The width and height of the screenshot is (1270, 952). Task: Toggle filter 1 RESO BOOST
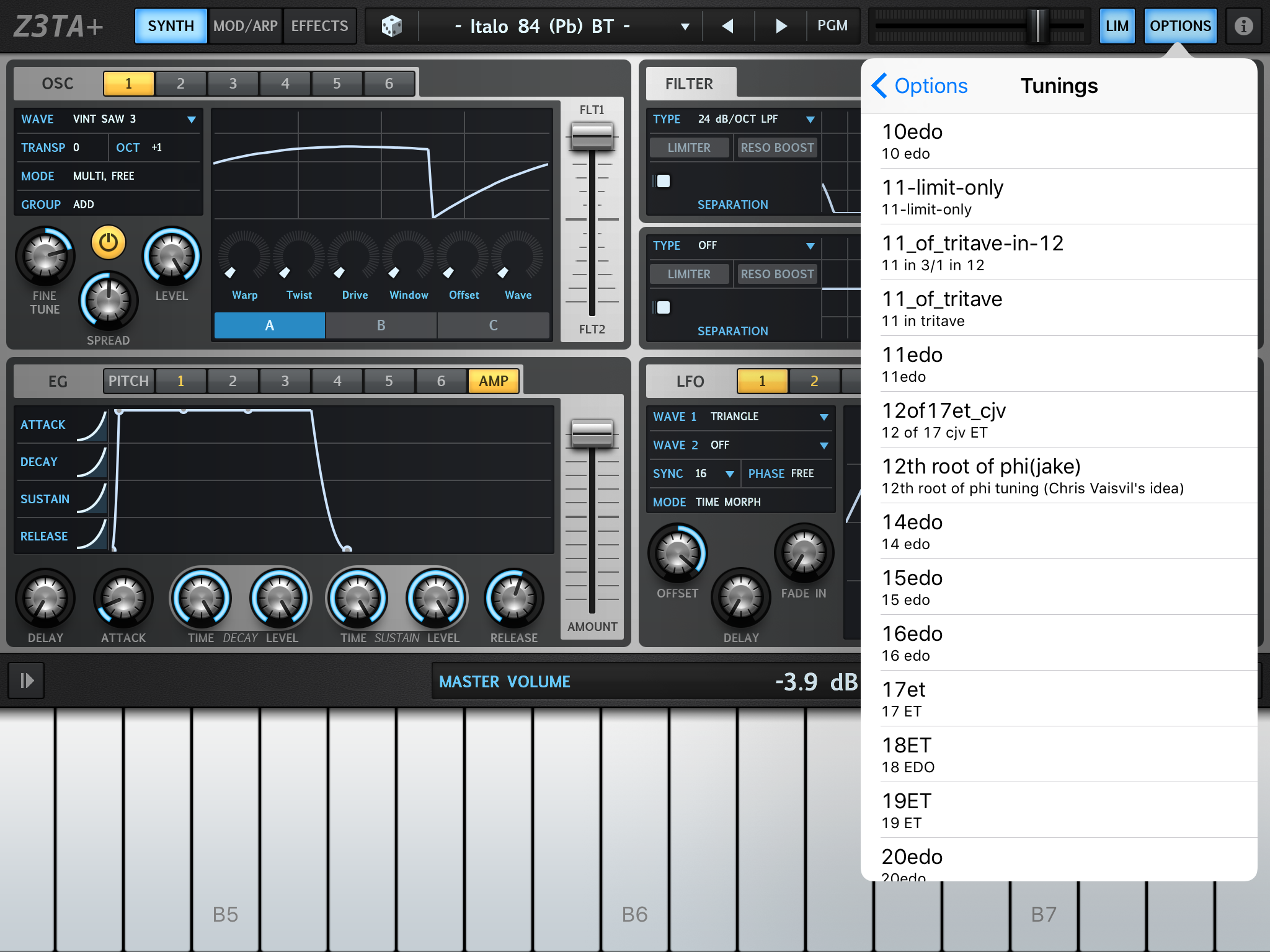coord(777,148)
